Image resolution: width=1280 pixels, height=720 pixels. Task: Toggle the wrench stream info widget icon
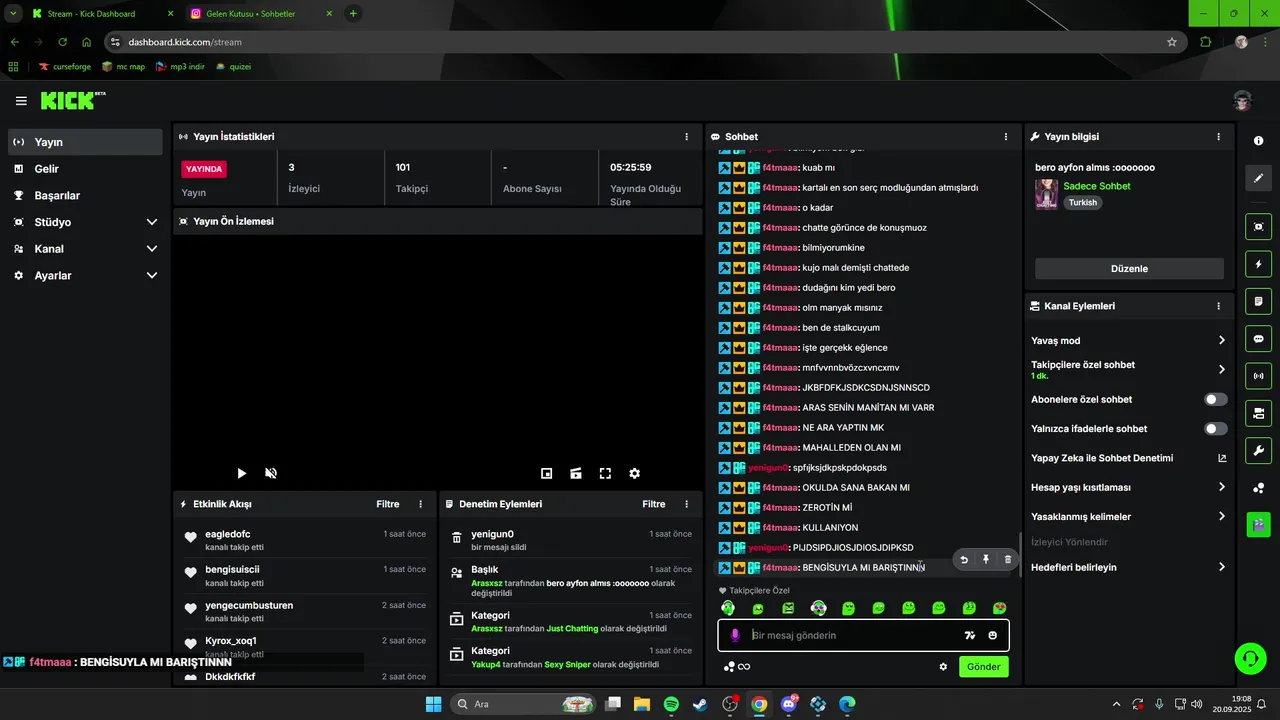[x=1259, y=450]
